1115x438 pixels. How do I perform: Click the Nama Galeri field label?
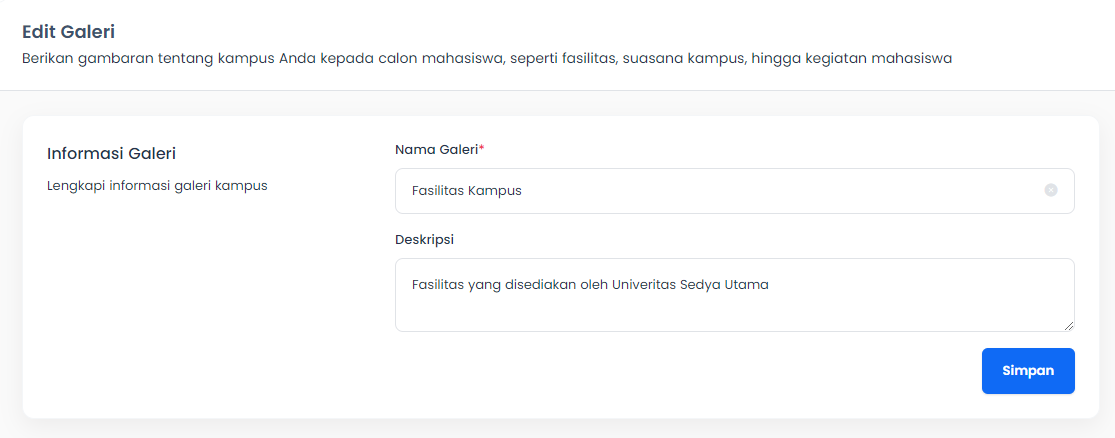[437, 149]
